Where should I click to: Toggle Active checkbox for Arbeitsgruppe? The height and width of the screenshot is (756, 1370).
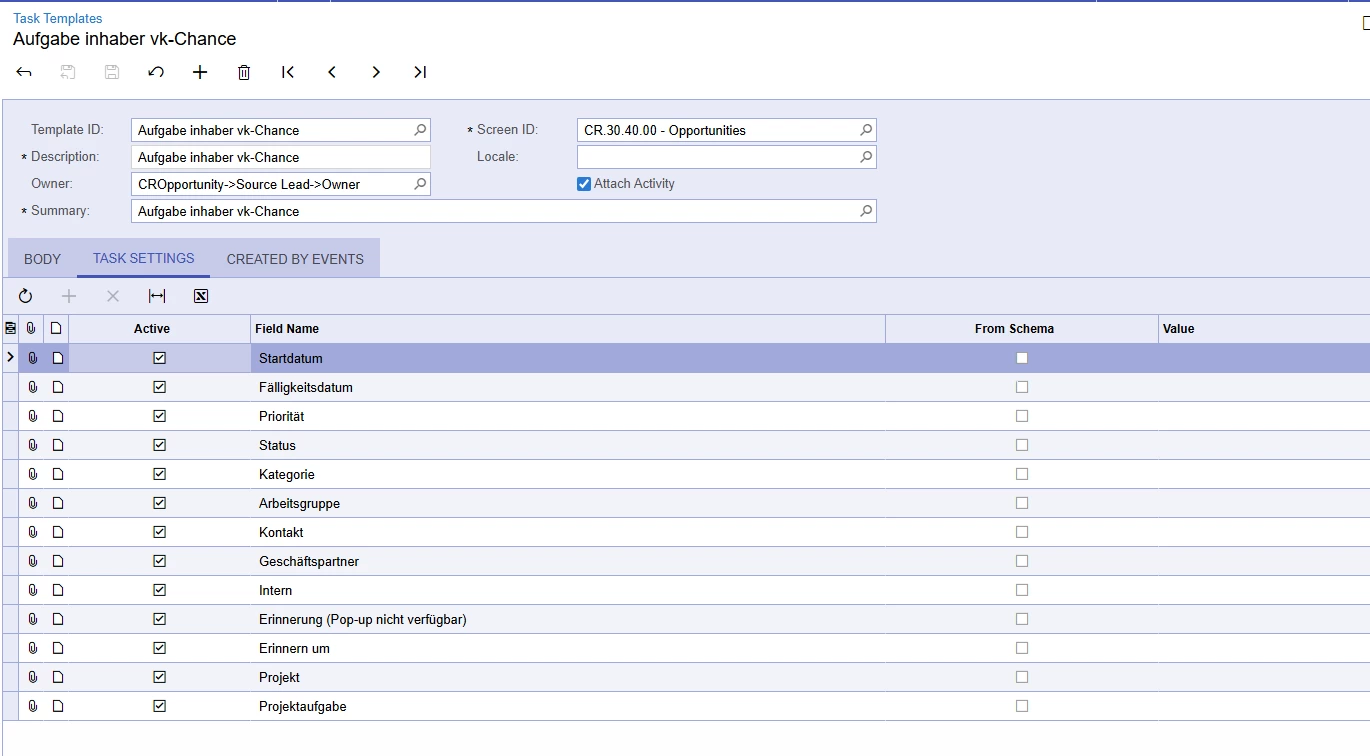coord(159,503)
